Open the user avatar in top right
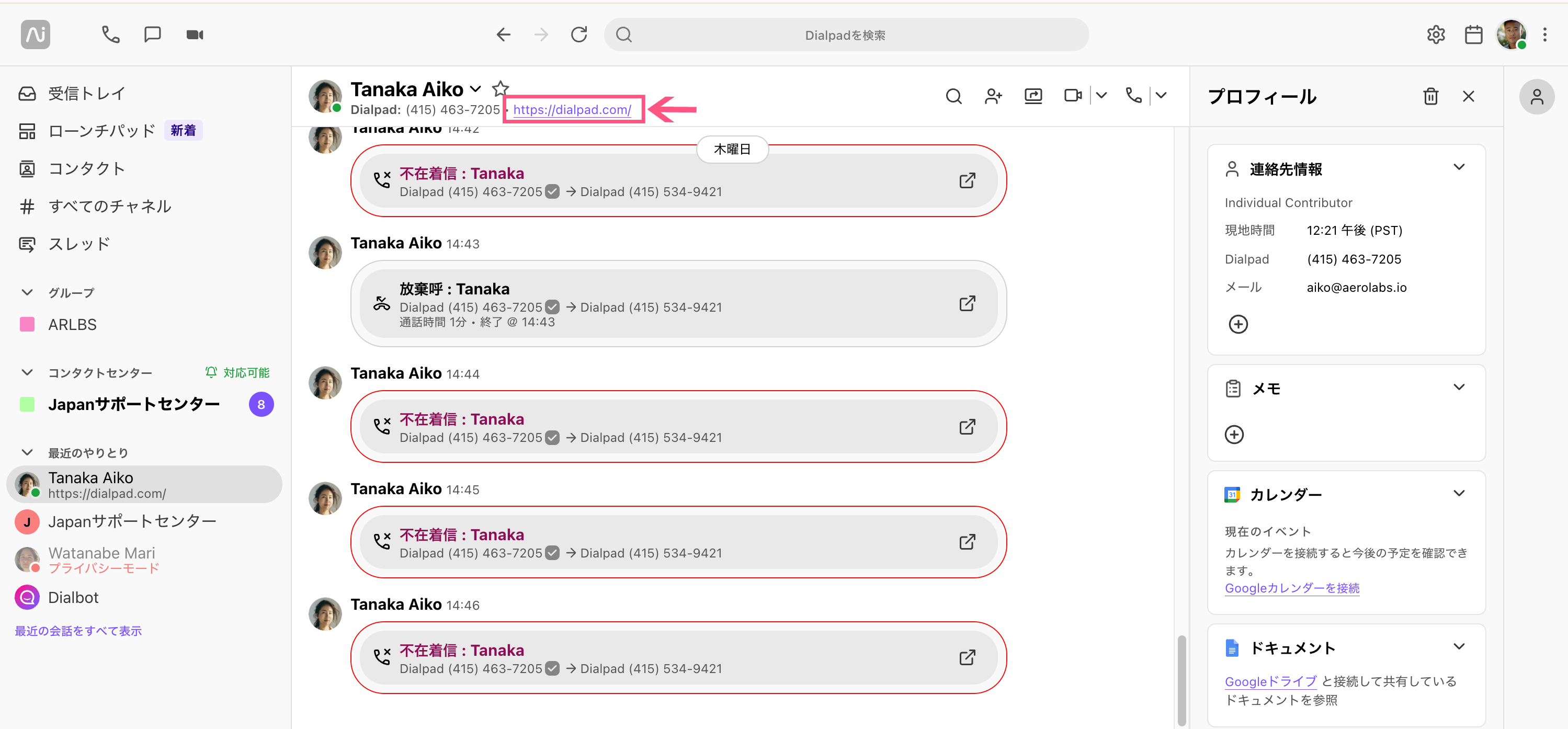 [1512, 35]
